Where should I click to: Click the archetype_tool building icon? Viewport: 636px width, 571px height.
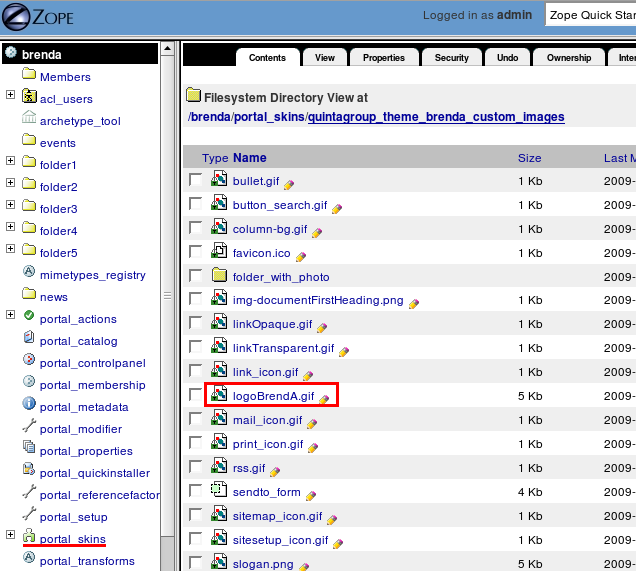click(29, 117)
